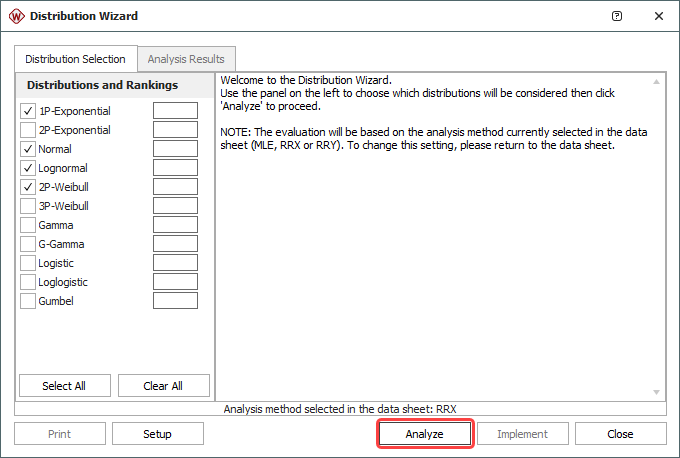Open the Setup dialog

point(158,434)
